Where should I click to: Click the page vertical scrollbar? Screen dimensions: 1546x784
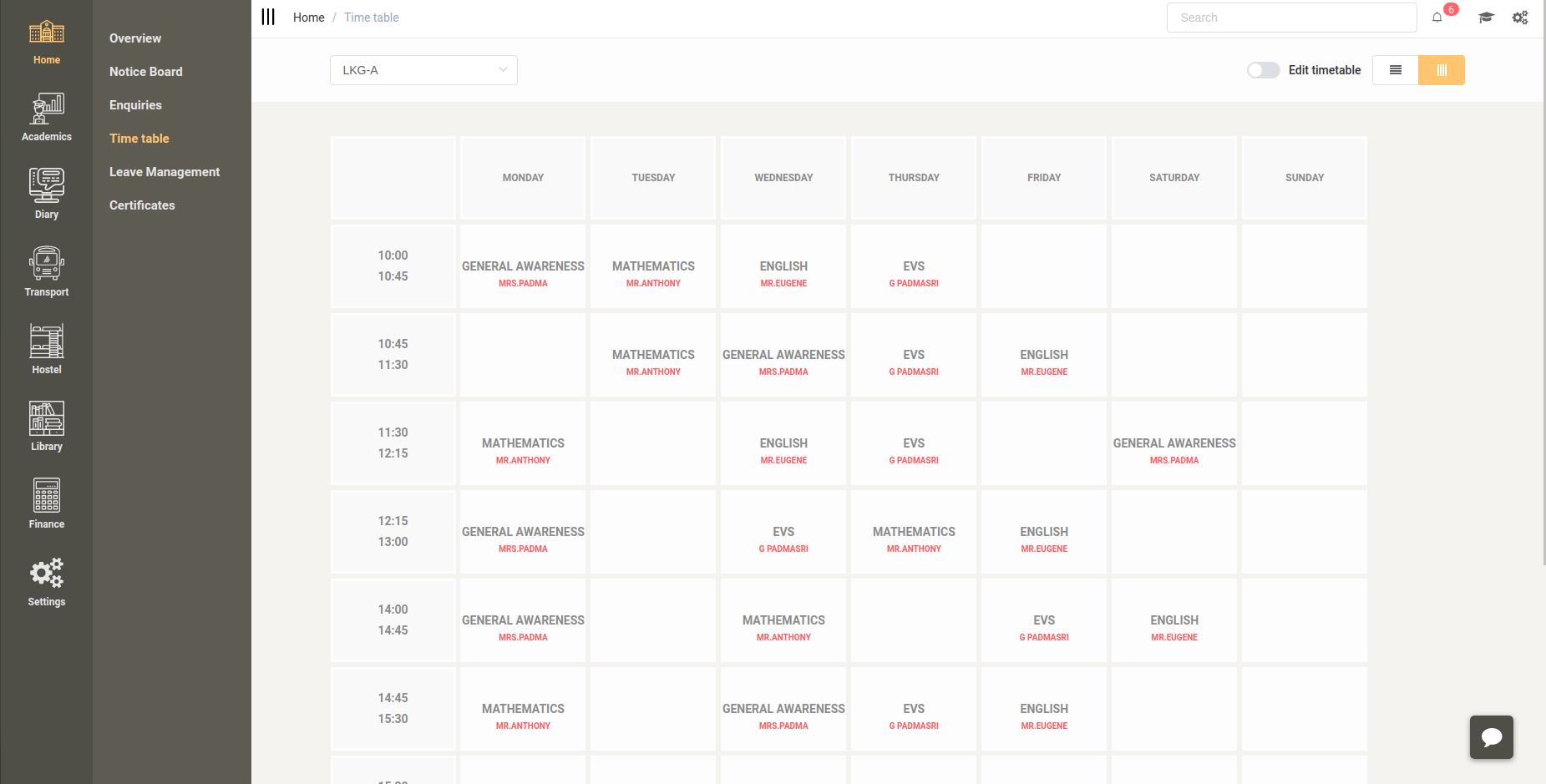coord(1543,284)
